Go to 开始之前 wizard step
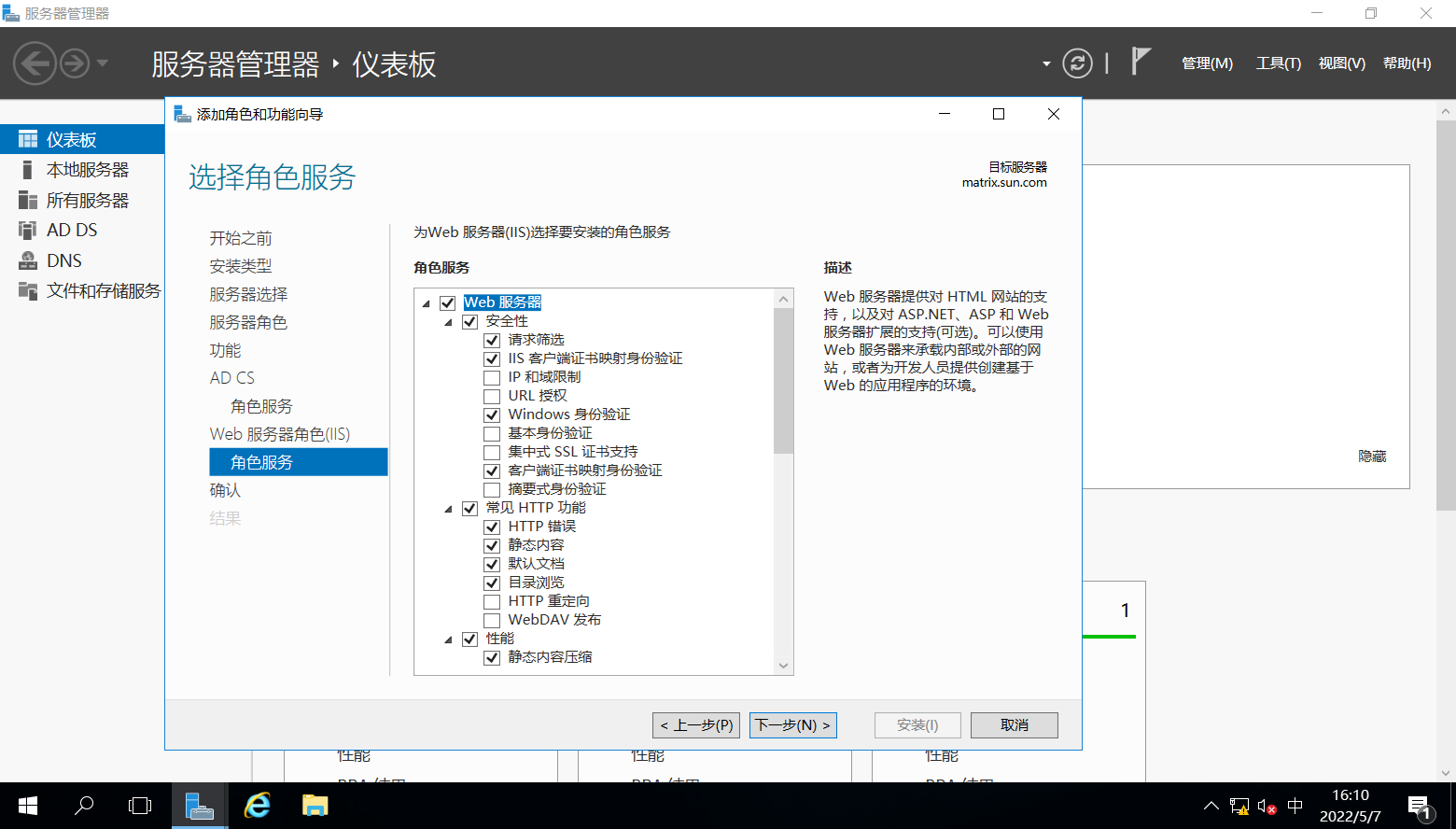The width and height of the screenshot is (1456, 829). click(x=241, y=238)
